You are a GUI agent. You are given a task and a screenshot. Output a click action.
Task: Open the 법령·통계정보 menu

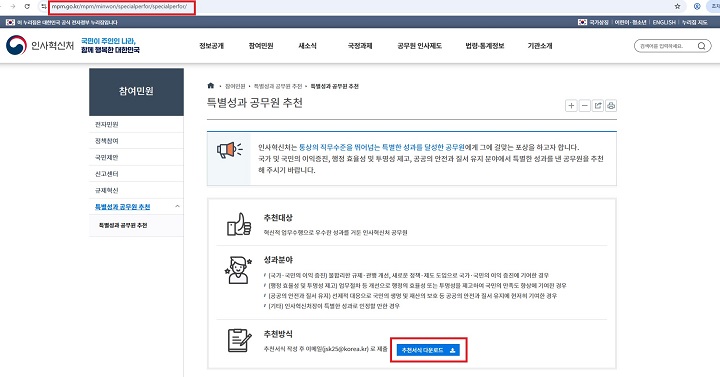484,46
